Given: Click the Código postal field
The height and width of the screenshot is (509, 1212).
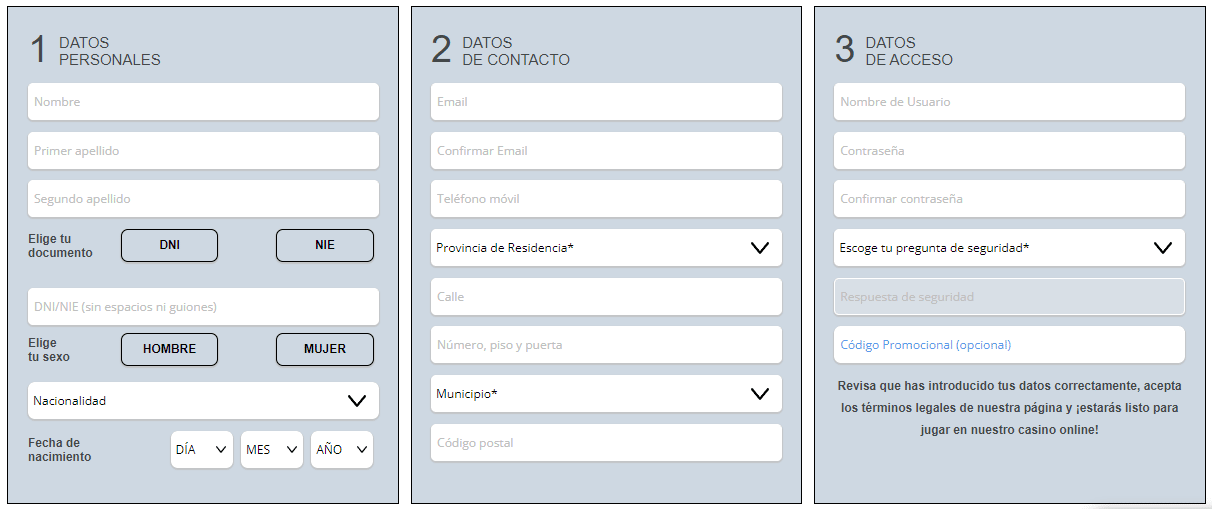Looking at the screenshot, I should pos(606,443).
